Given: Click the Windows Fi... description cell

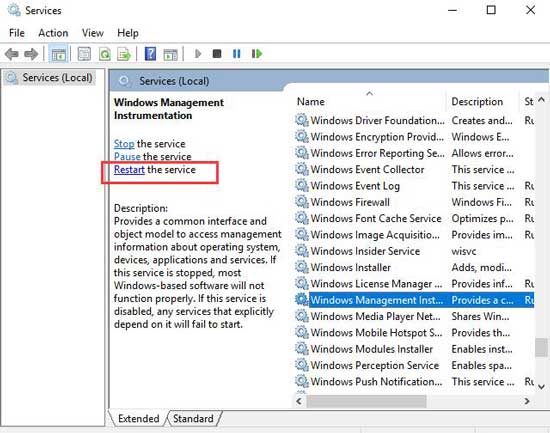Looking at the screenshot, I should [481, 202].
